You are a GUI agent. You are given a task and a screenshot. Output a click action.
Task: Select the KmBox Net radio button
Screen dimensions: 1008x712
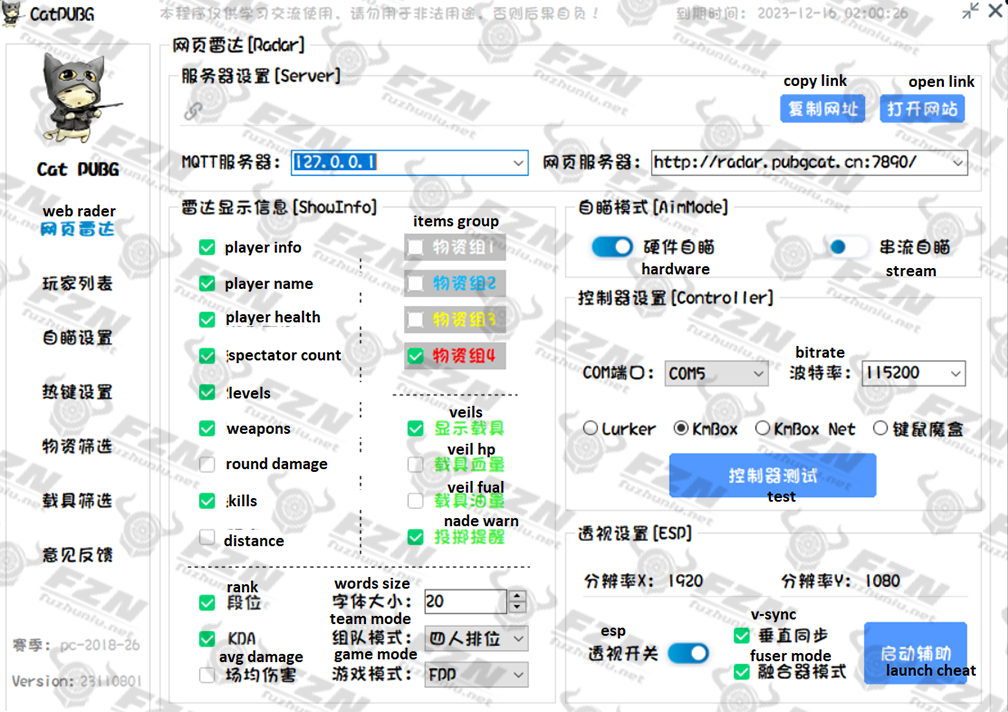[762, 428]
